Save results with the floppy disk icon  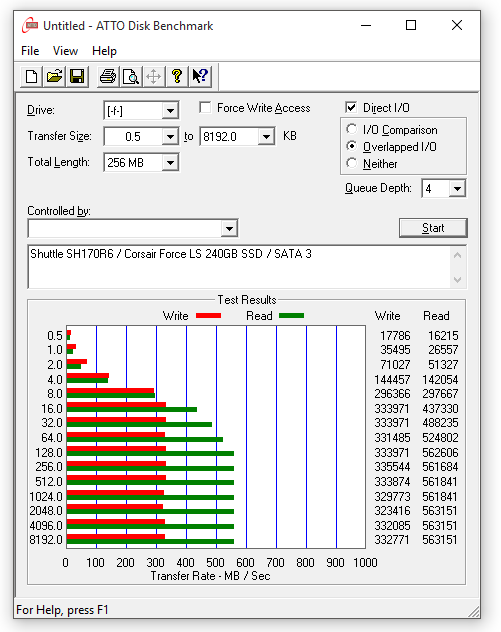point(77,76)
